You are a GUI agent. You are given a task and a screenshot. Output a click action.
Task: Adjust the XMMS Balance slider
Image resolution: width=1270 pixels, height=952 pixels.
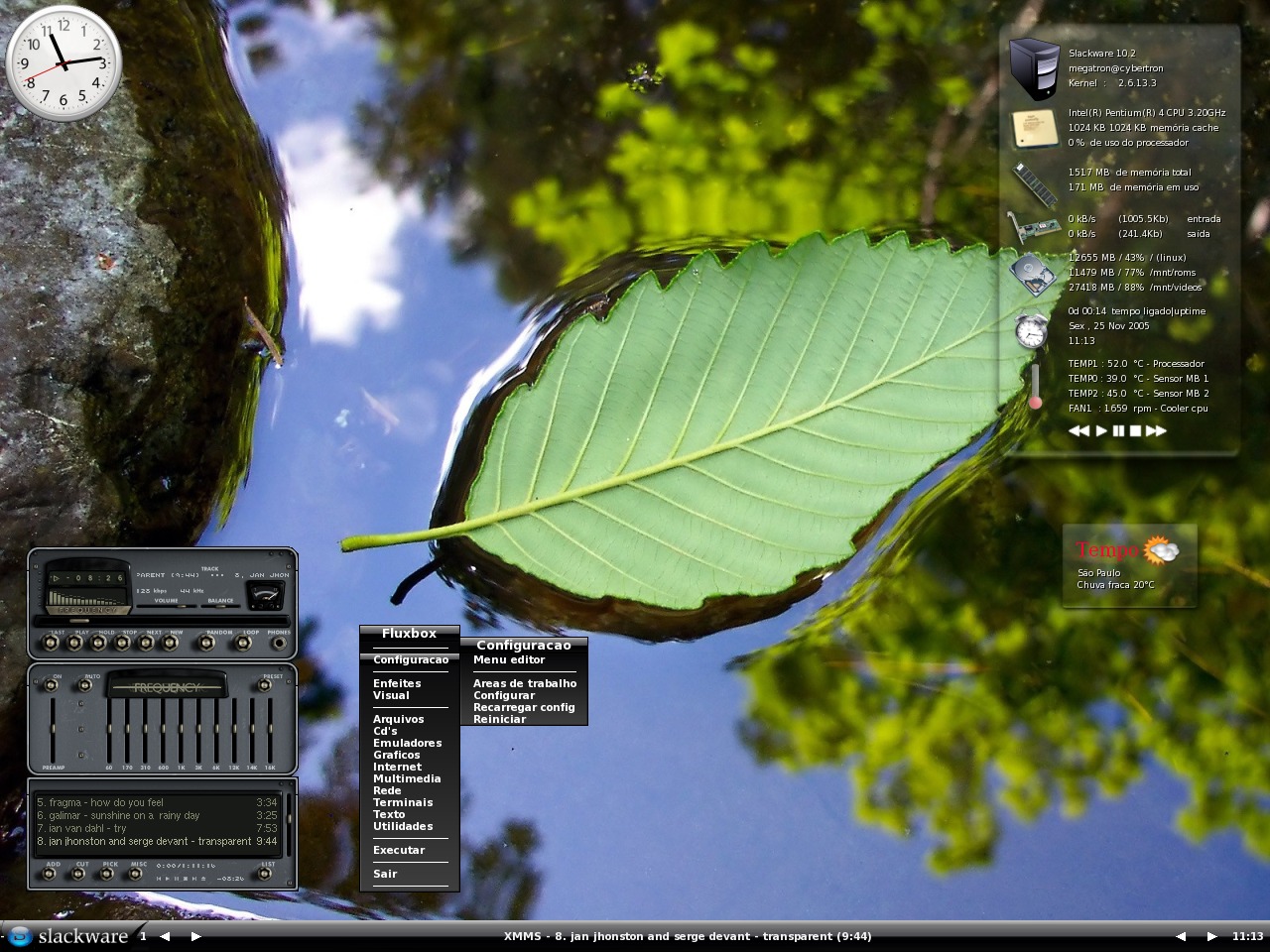point(220,606)
